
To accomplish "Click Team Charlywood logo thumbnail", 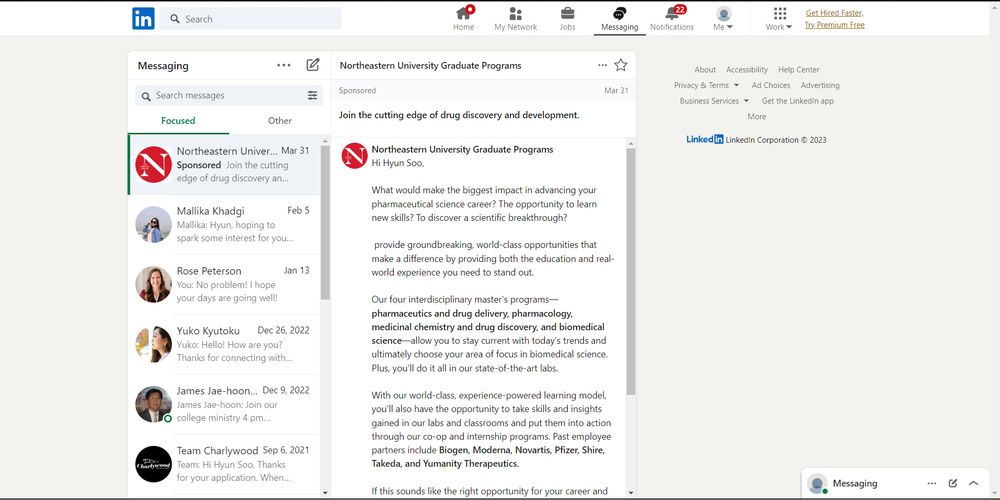I will click(x=153, y=464).
